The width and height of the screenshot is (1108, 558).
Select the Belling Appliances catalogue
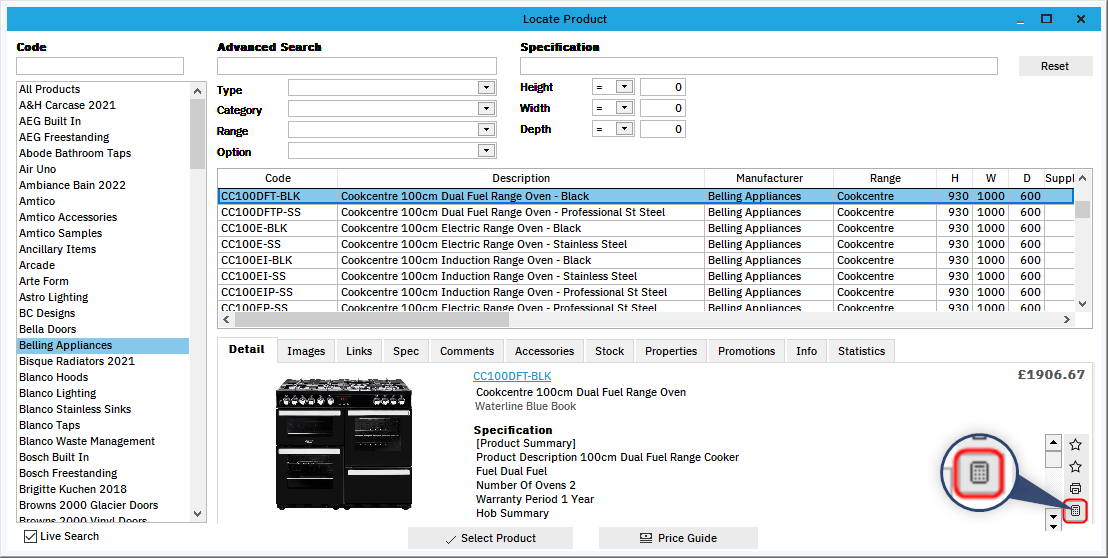coord(103,345)
